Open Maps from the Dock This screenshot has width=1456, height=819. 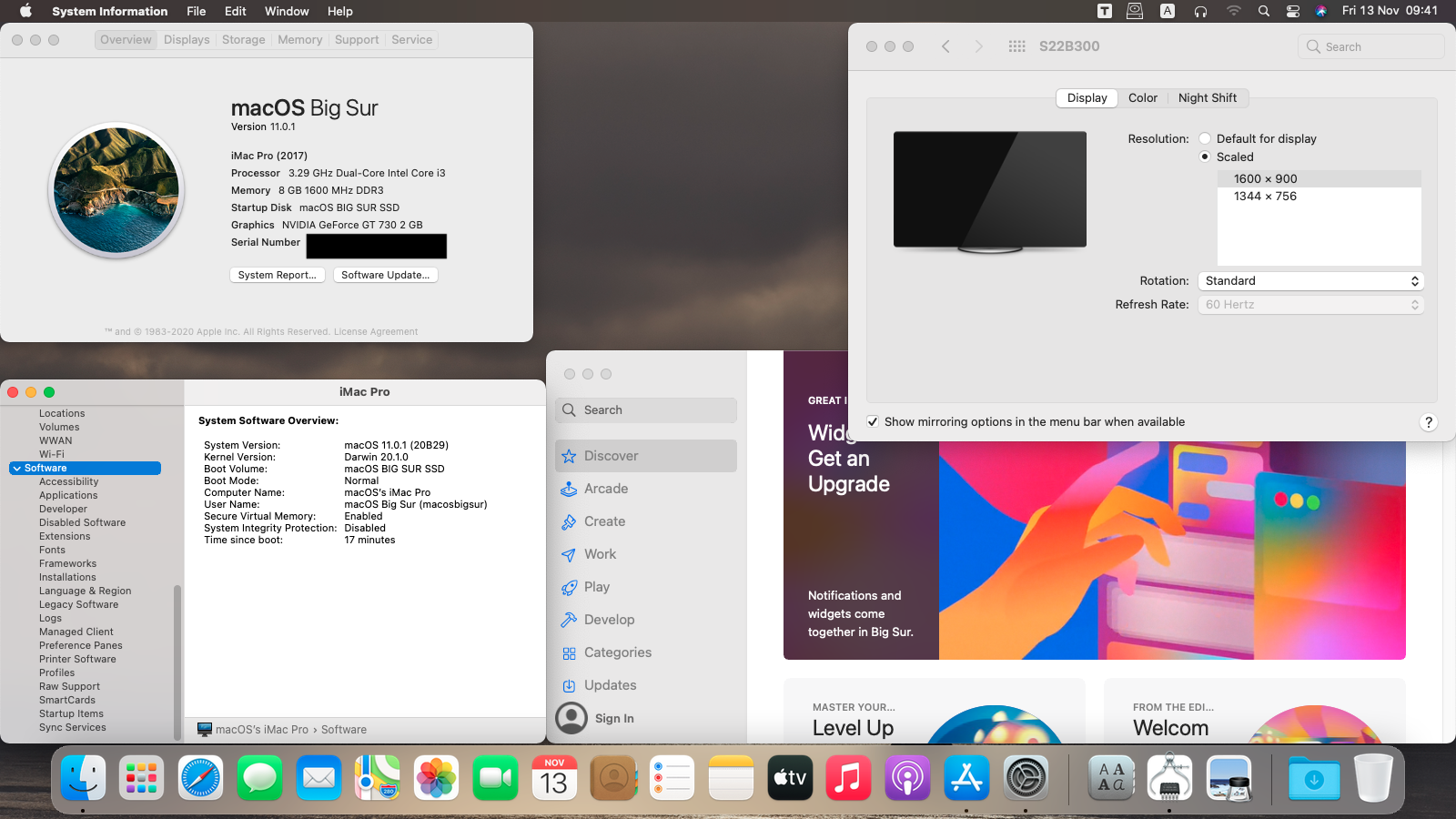point(378,778)
